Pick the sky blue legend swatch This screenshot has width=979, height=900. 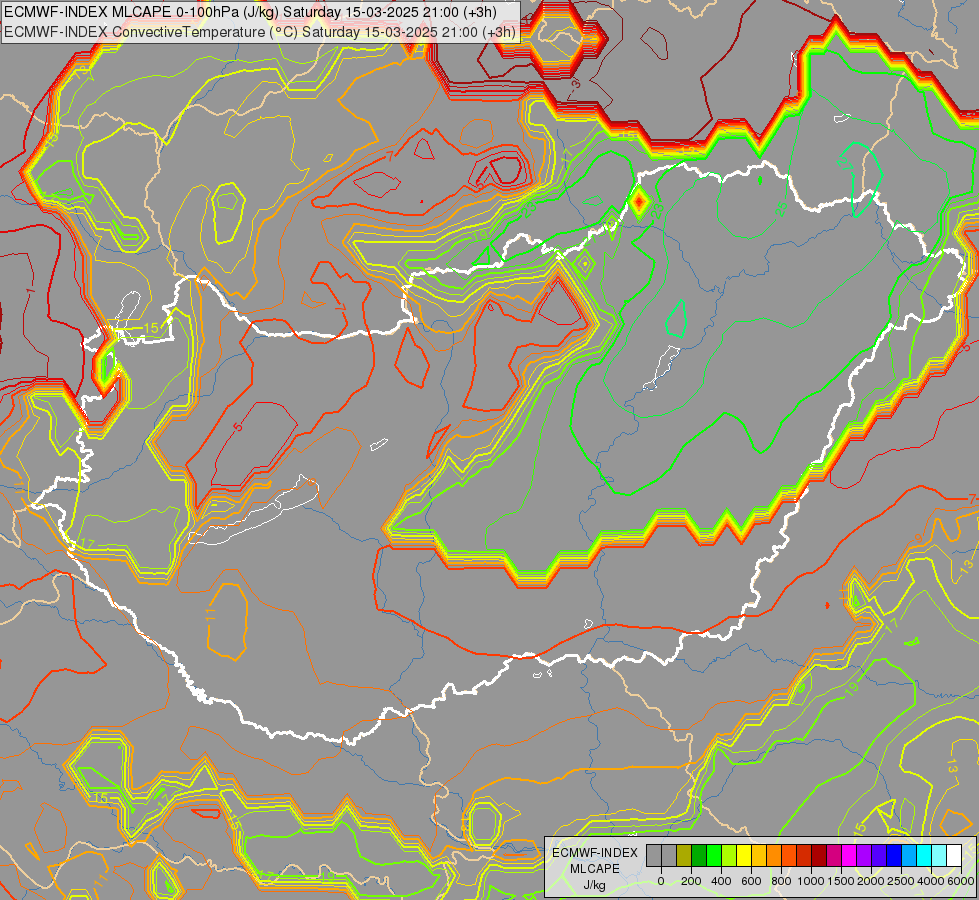910,856
